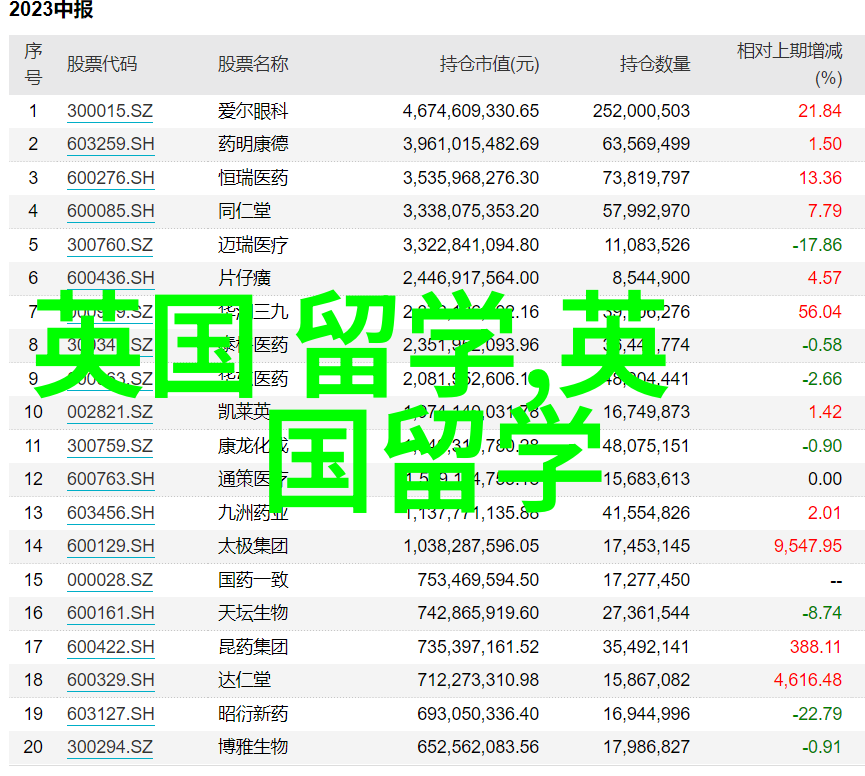Viewport: 865px width, 776px height.
Task: Open stock code link 603456.SH
Action: 110,513
